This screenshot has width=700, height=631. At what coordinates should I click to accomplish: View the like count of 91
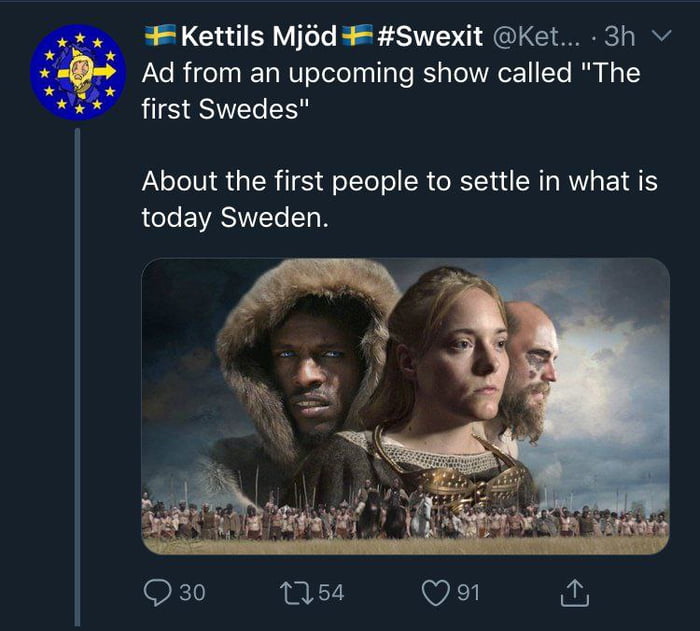[x=468, y=593]
